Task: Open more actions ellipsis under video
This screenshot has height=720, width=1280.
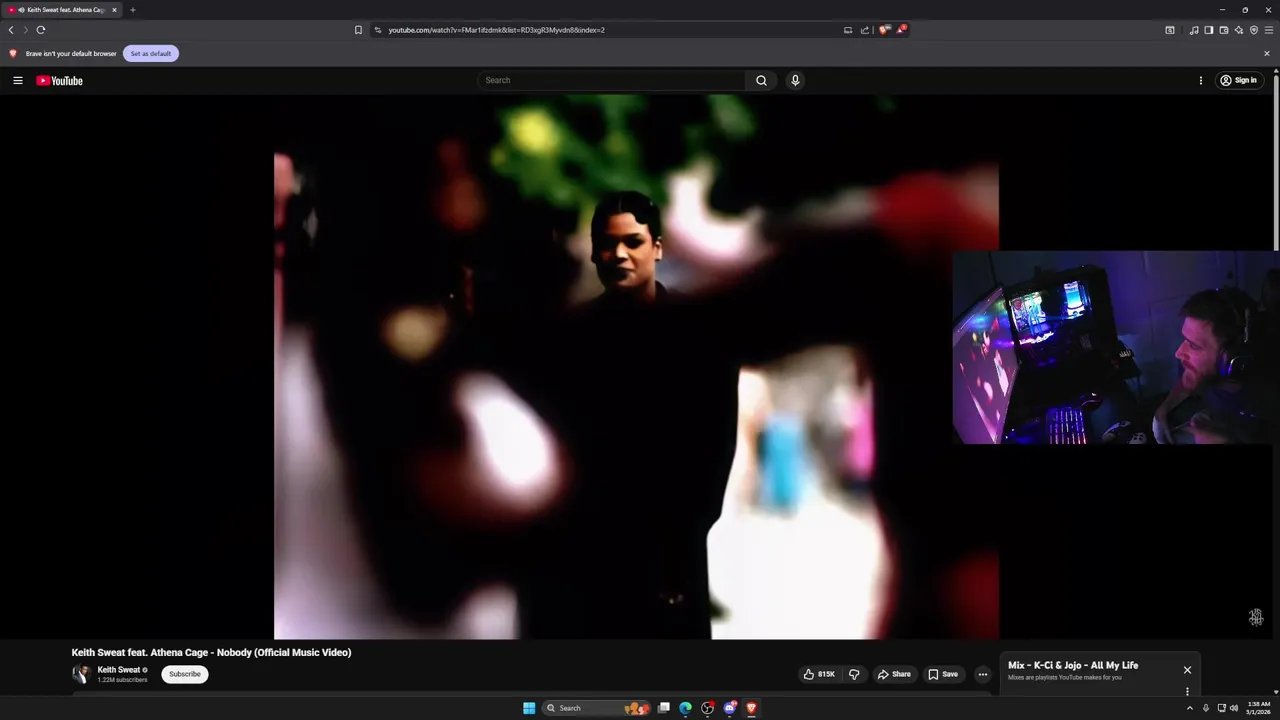Action: 982,674
